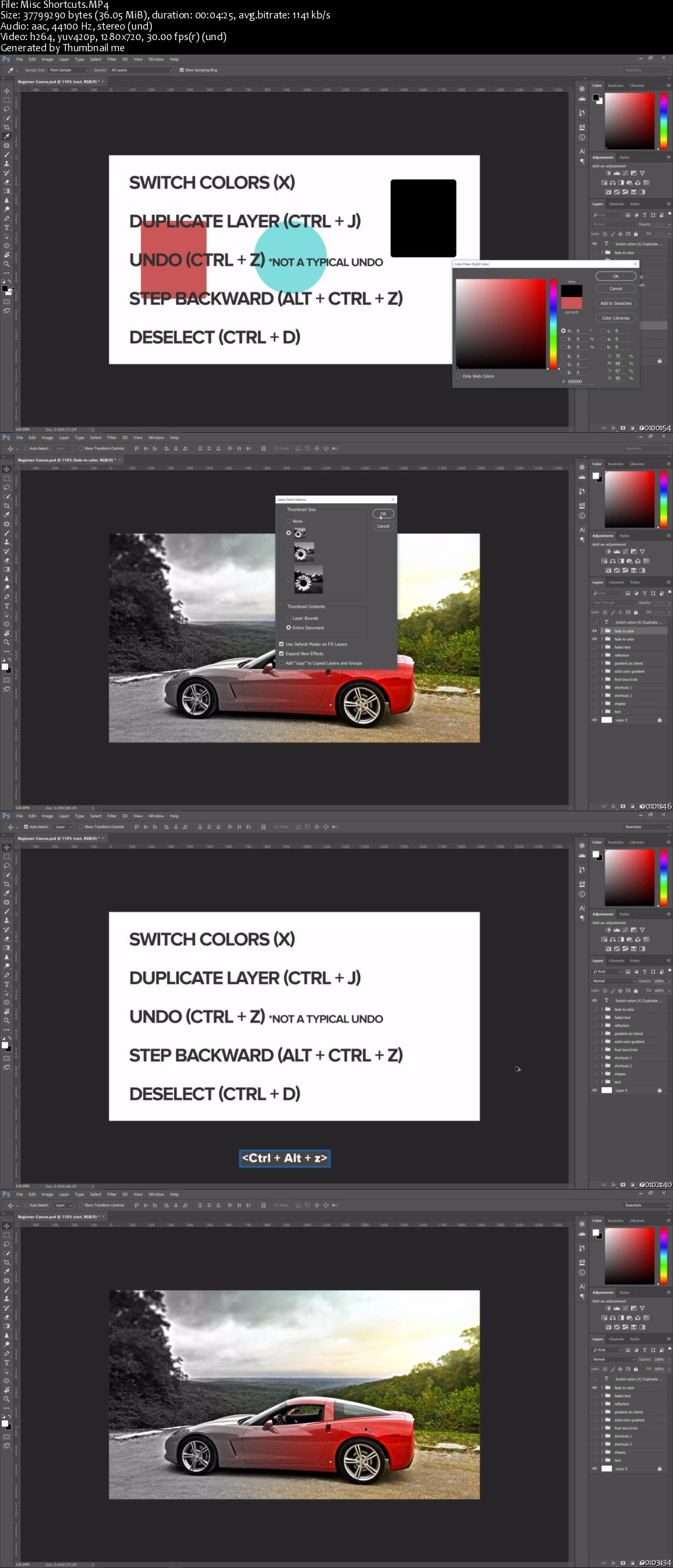673x1568 pixels.
Task: Select the Hand tool in the 00:02:40 frame
Action: tap(7, 1011)
